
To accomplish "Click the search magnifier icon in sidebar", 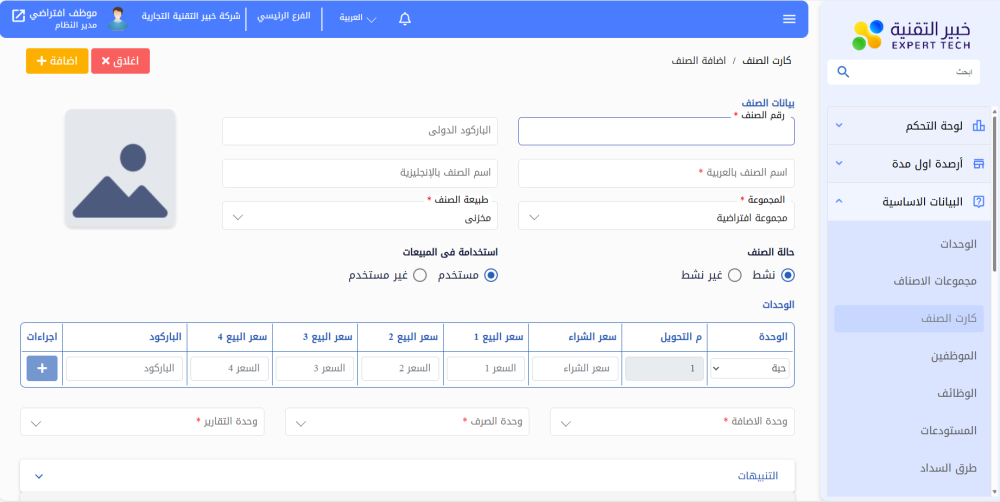I will click(843, 72).
